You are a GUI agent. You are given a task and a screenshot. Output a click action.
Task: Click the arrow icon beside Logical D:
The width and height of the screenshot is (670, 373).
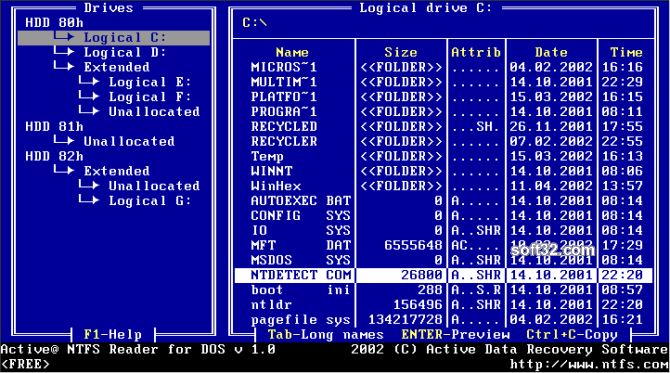[64, 52]
